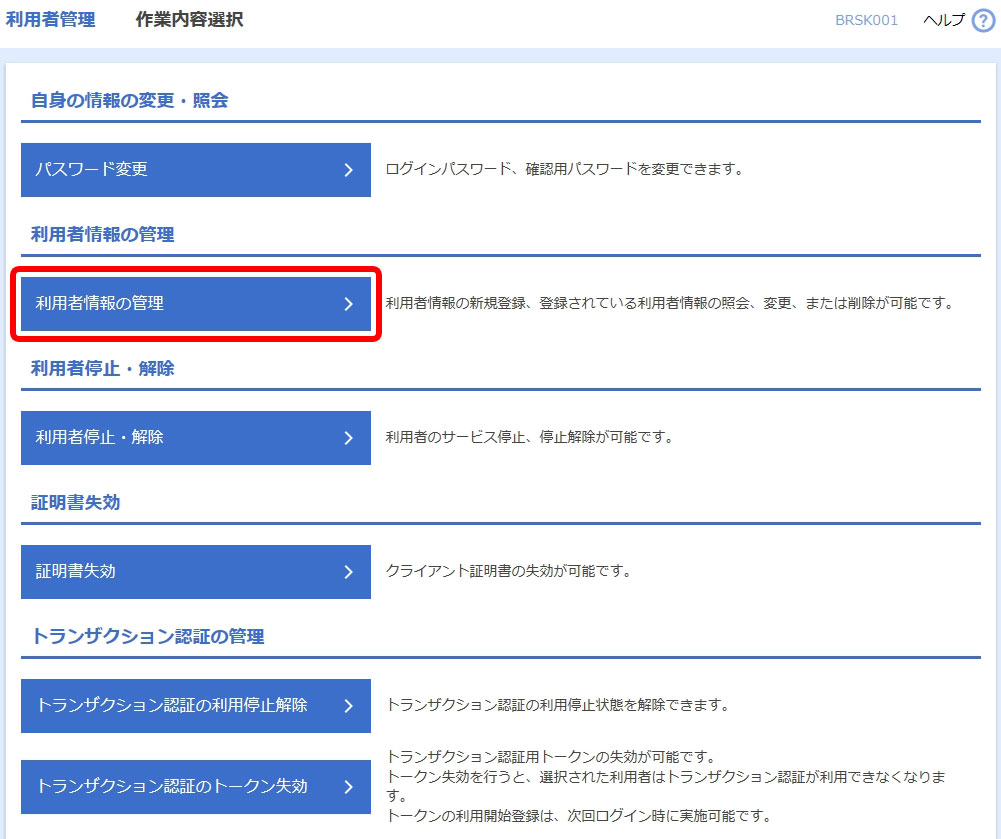The width and height of the screenshot is (1001, 839).
Task: Select description トランザクション認証用トークンの失効が可能です
Action: pos(551,757)
